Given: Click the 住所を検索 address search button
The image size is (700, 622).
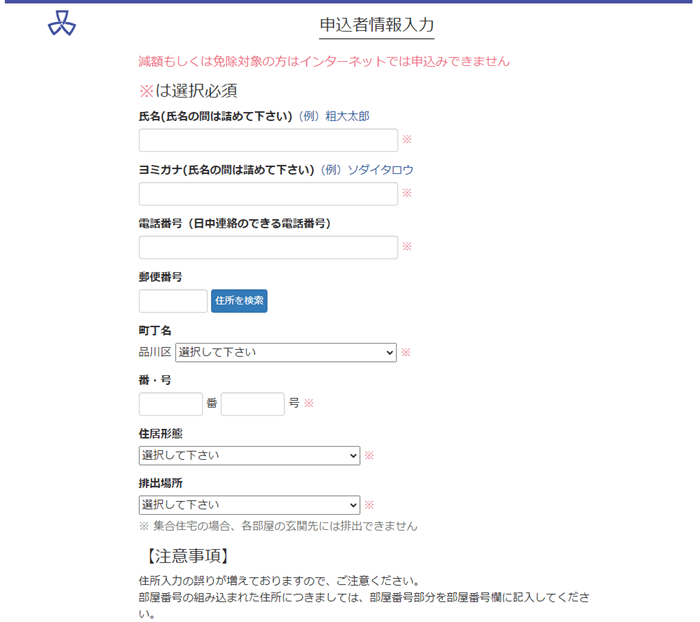Looking at the screenshot, I should click(x=239, y=301).
